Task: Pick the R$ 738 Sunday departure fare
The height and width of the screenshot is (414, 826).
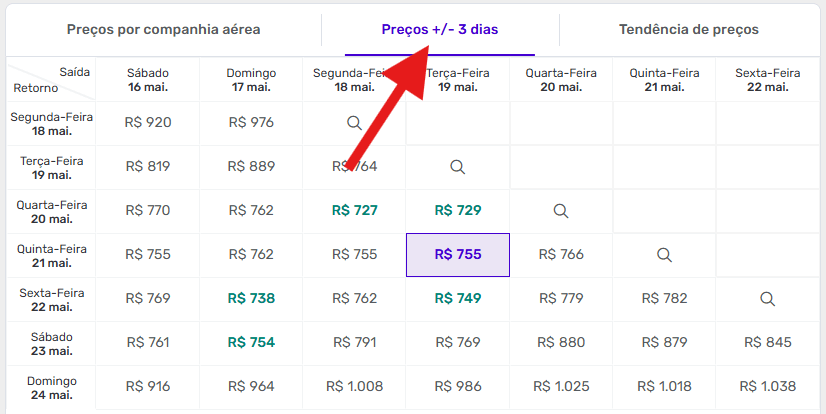Action: [x=251, y=298]
